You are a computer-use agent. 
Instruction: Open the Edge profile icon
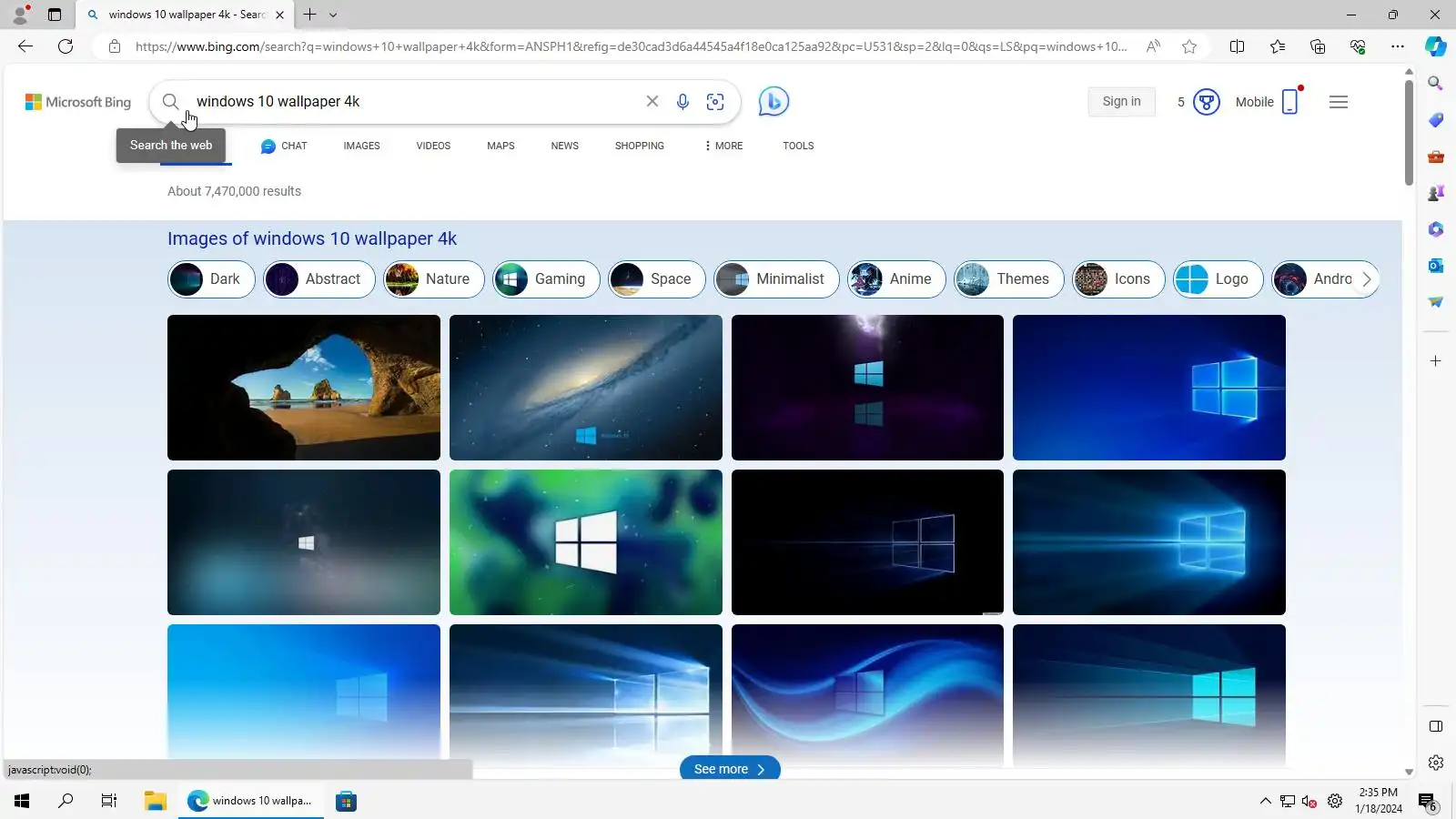tap(20, 15)
